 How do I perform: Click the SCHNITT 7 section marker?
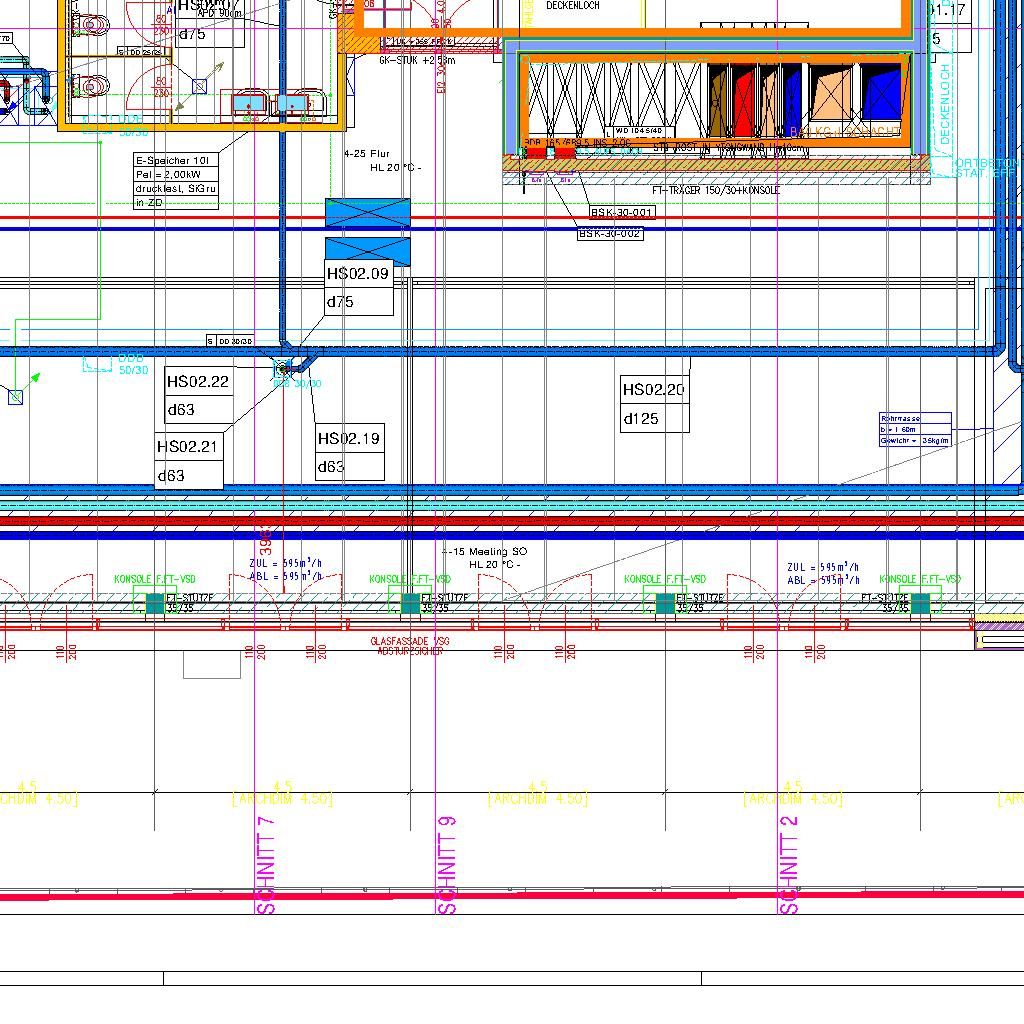coord(266,865)
